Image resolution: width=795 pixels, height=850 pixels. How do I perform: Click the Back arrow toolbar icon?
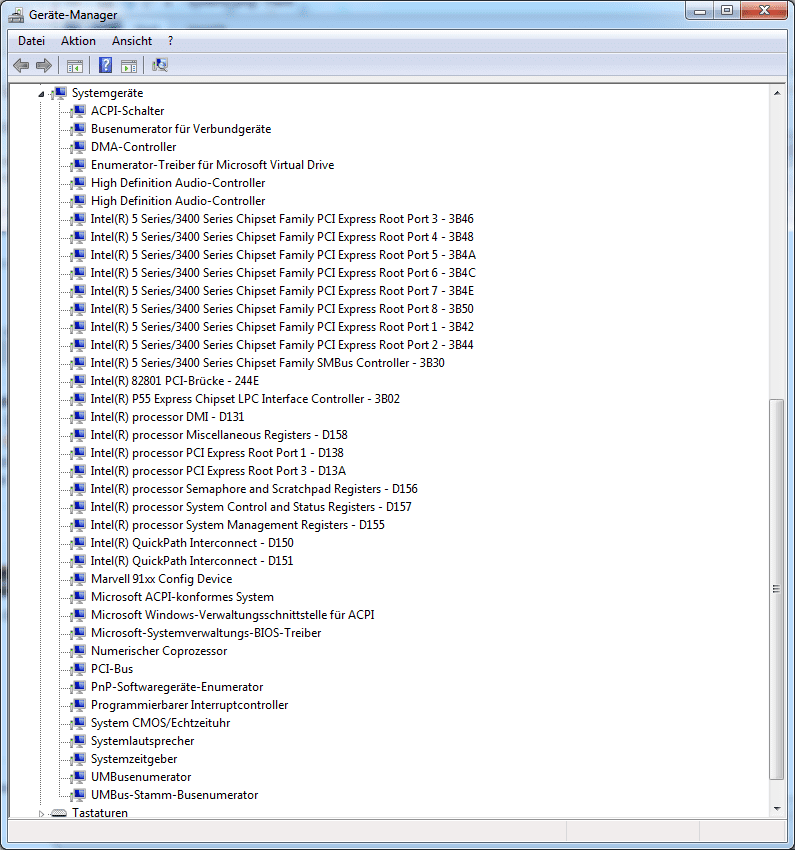[x=21, y=66]
